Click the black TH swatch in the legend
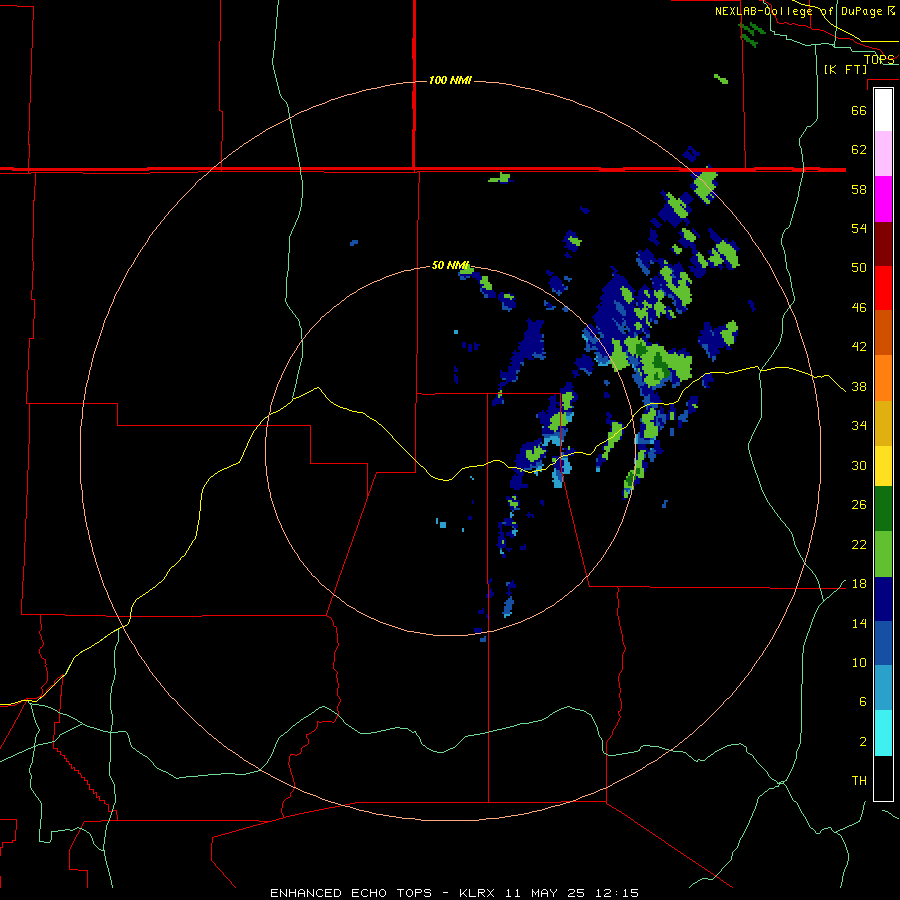 pyautogui.click(x=883, y=778)
